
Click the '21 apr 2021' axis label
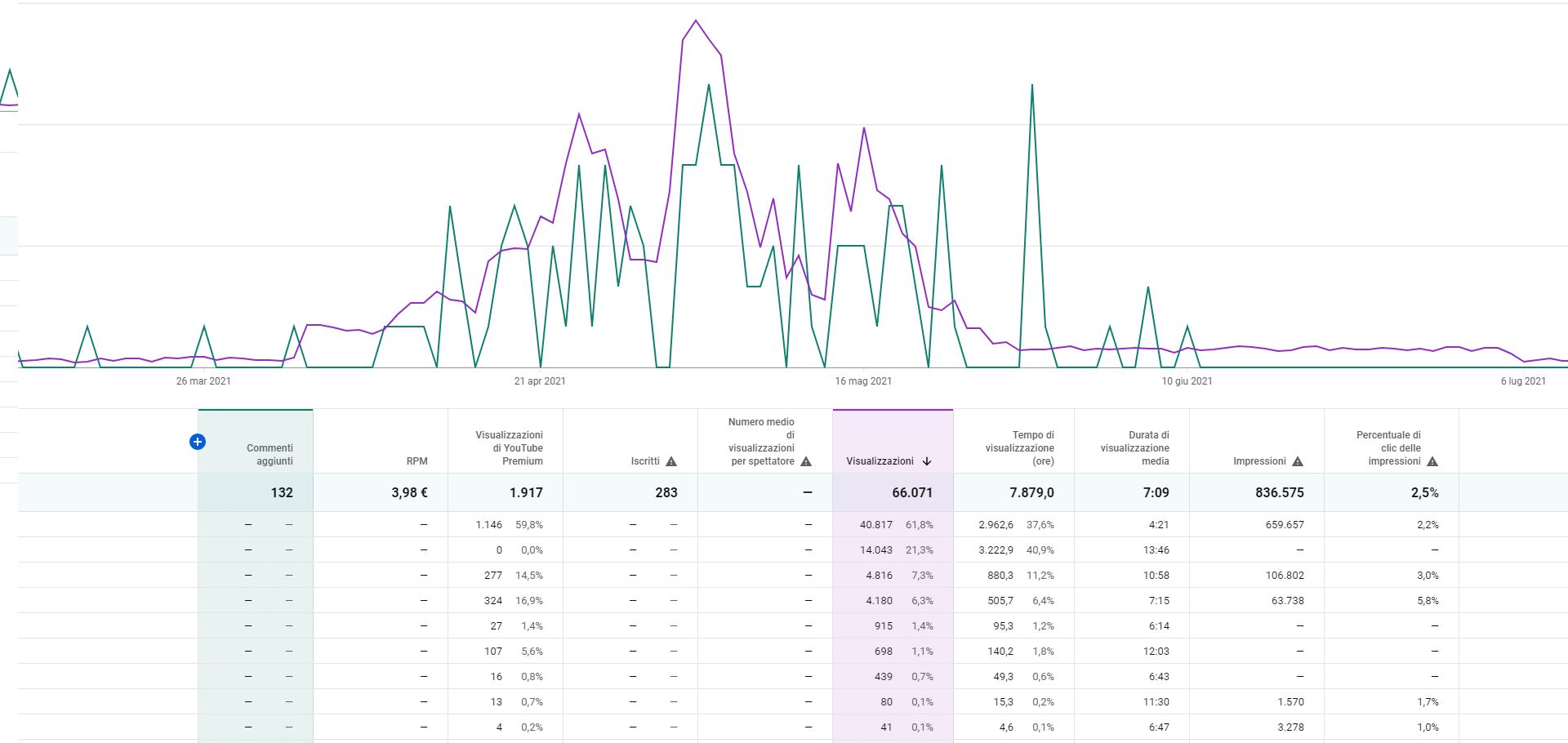(x=540, y=381)
